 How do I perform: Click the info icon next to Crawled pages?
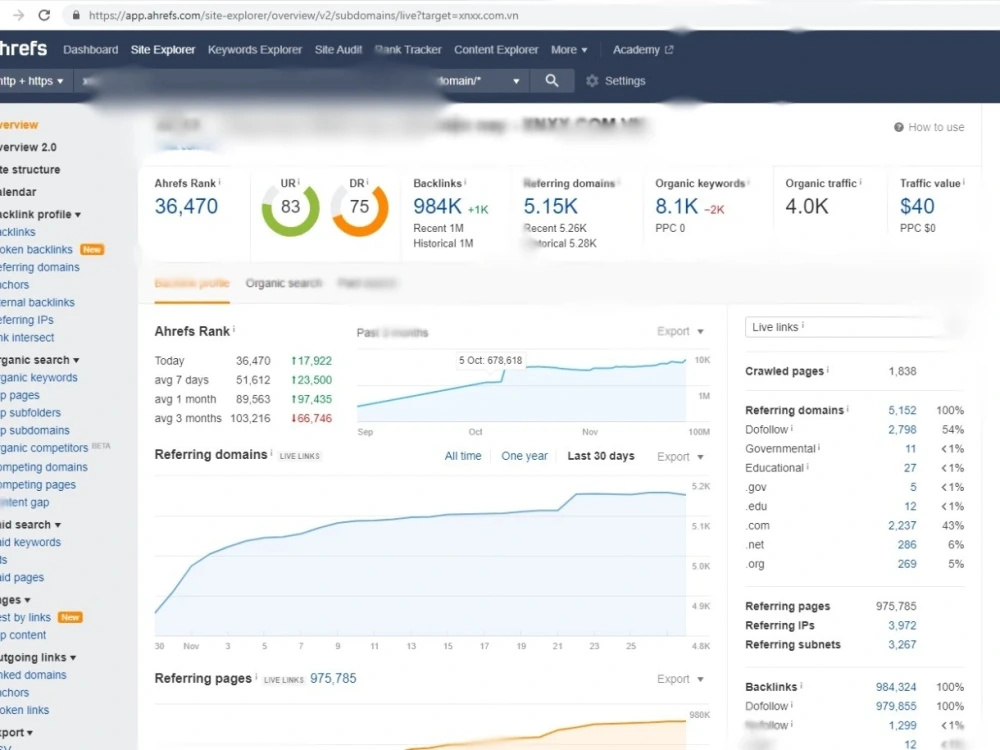point(828,369)
